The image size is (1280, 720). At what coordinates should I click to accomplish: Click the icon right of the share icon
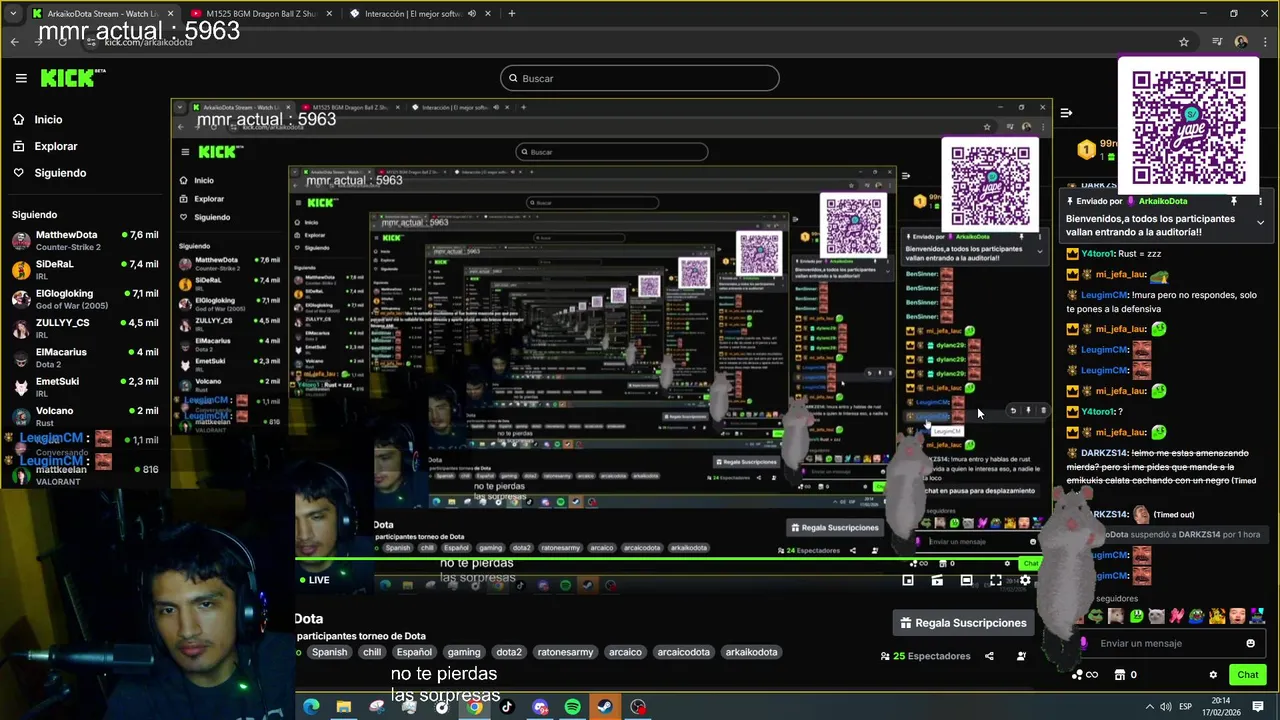point(1021,656)
